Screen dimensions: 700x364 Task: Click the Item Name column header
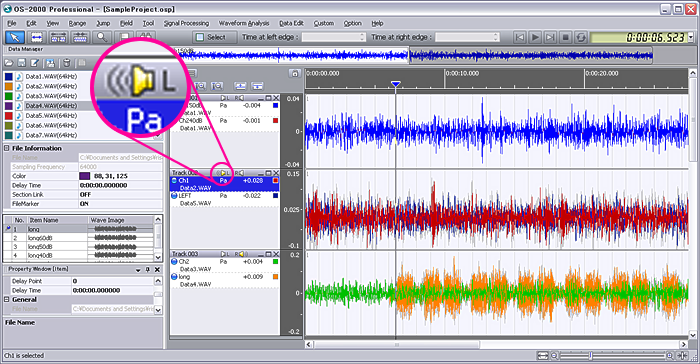pyautogui.click(x=58, y=220)
